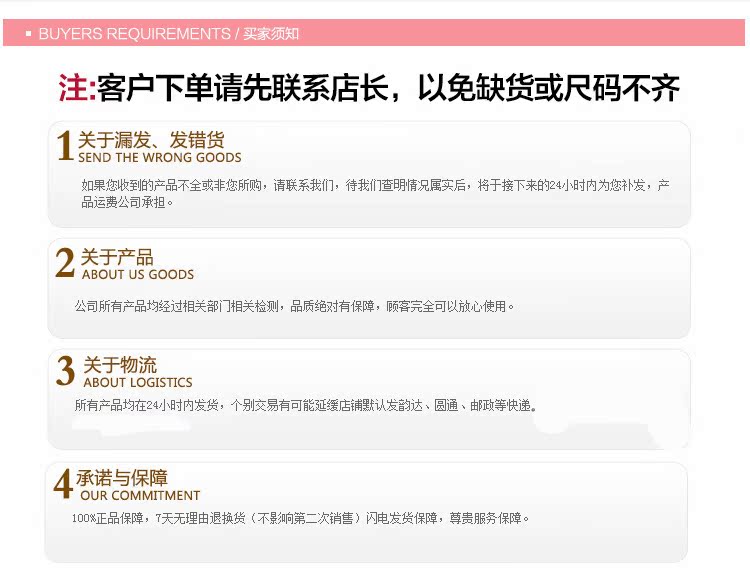The width and height of the screenshot is (750, 581).
Task: Click the heading '承诺与保障'
Action: [122, 478]
